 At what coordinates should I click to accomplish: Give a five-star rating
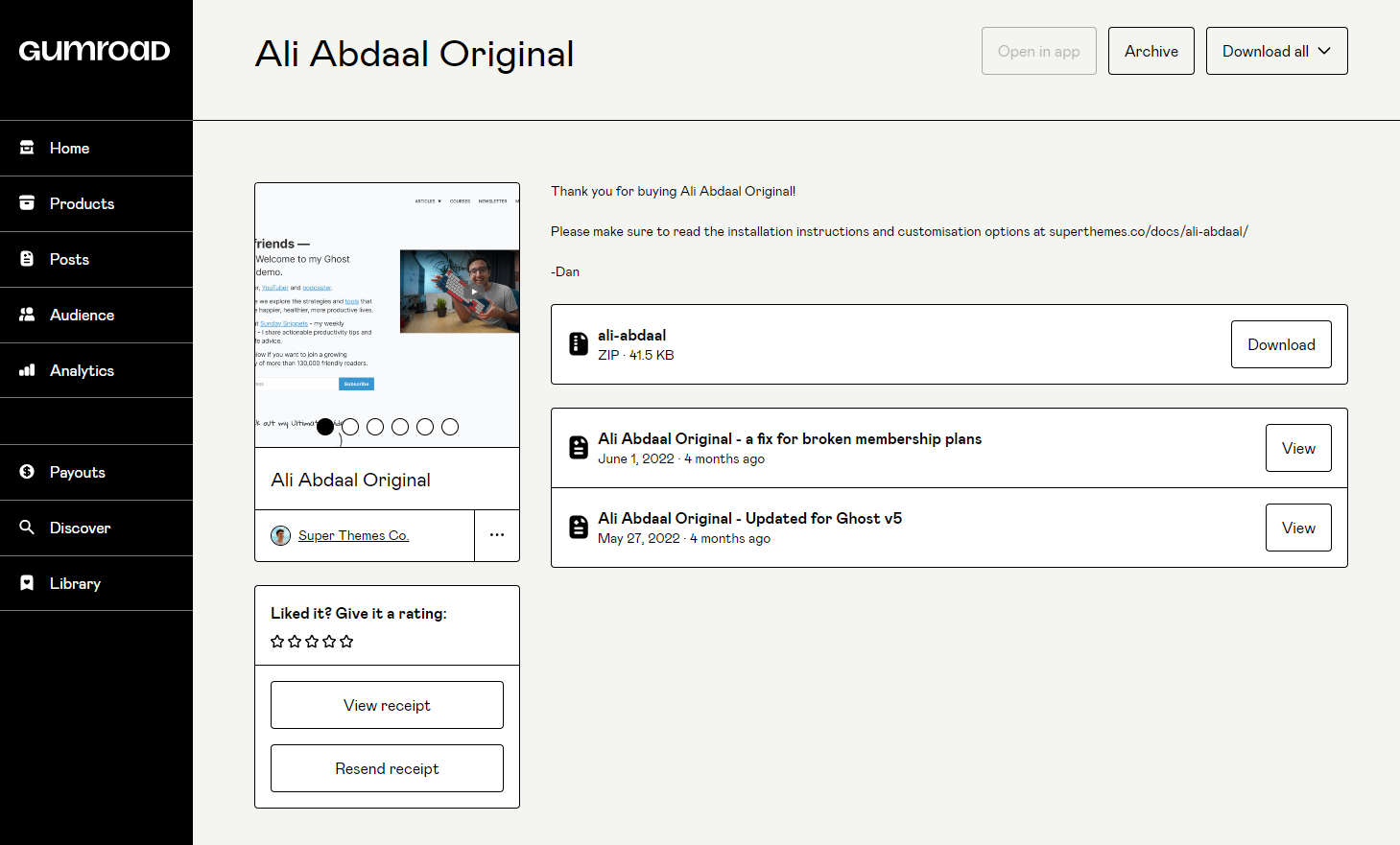pyautogui.click(x=346, y=641)
